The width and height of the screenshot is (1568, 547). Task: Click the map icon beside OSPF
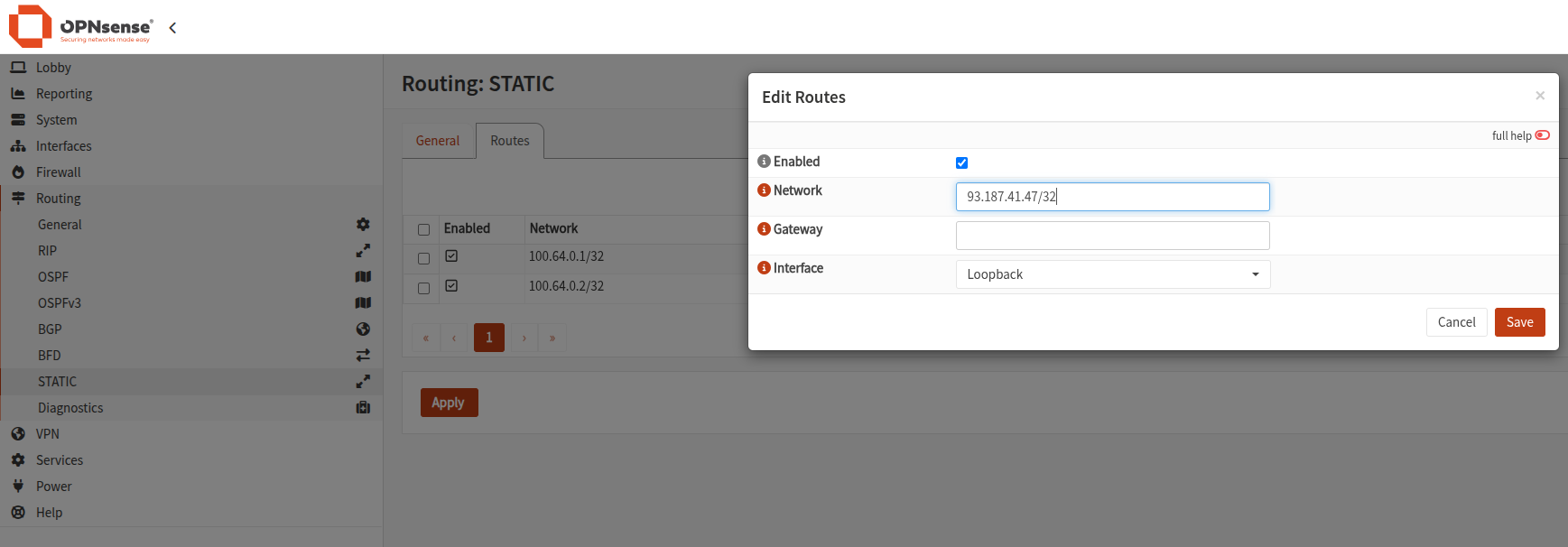point(363,276)
